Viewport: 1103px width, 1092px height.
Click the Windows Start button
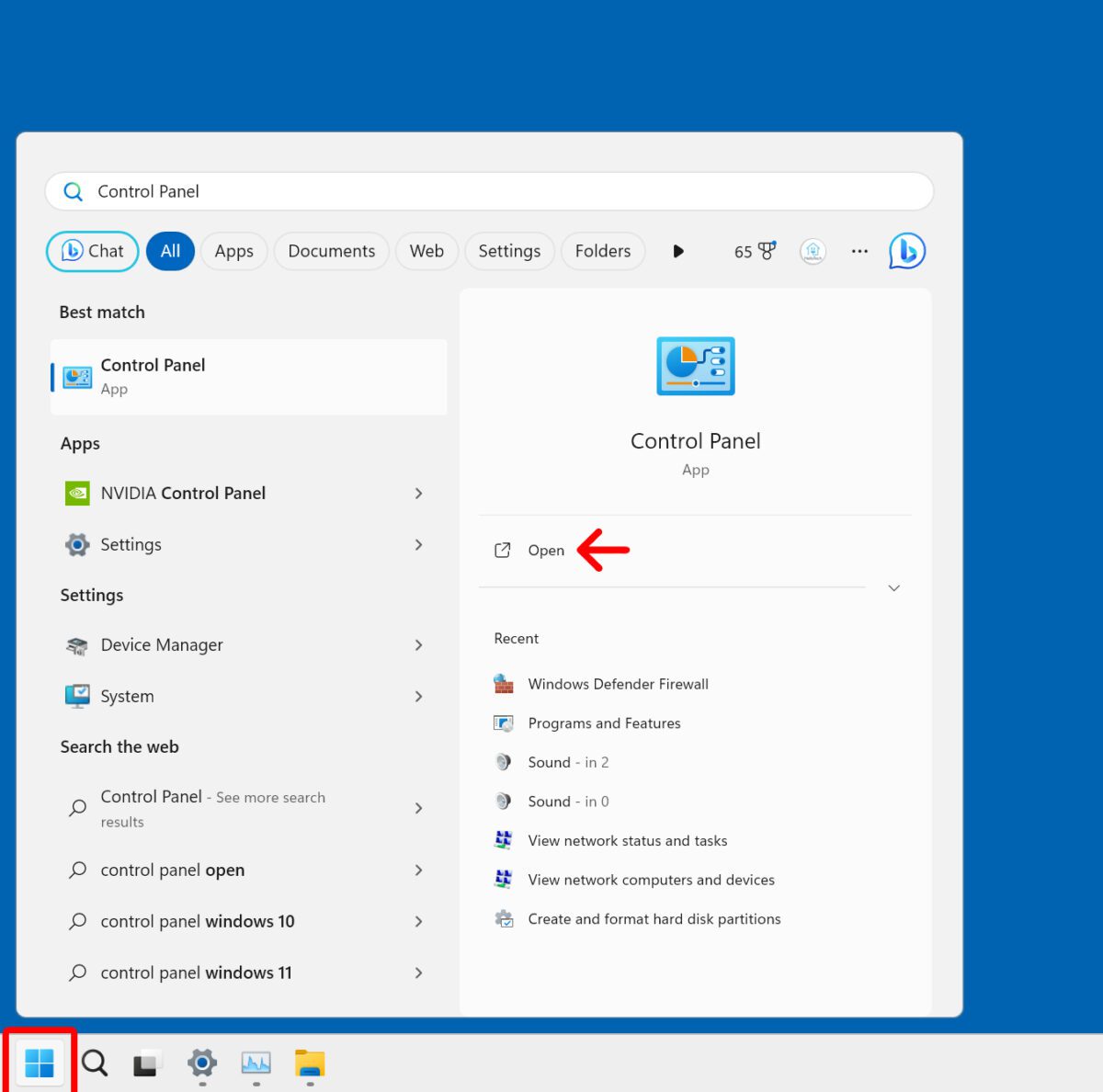click(x=40, y=1063)
